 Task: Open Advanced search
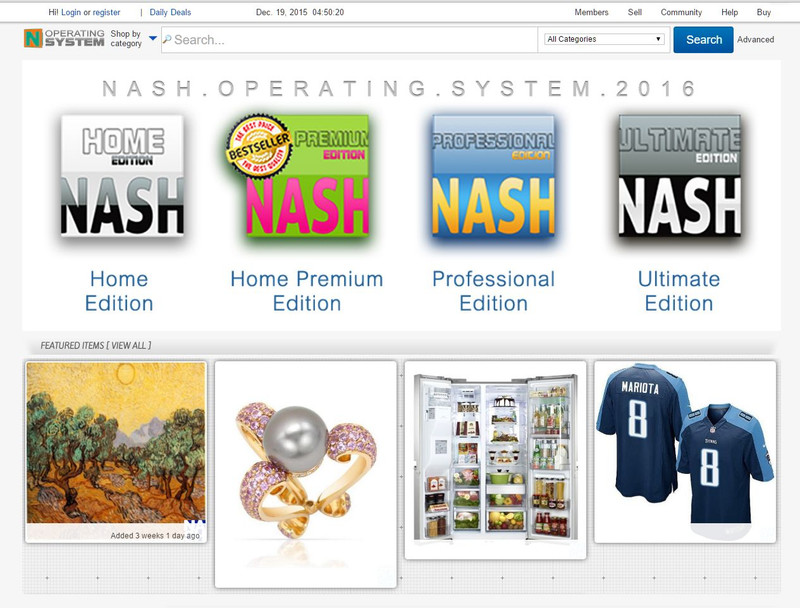pos(755,39)
